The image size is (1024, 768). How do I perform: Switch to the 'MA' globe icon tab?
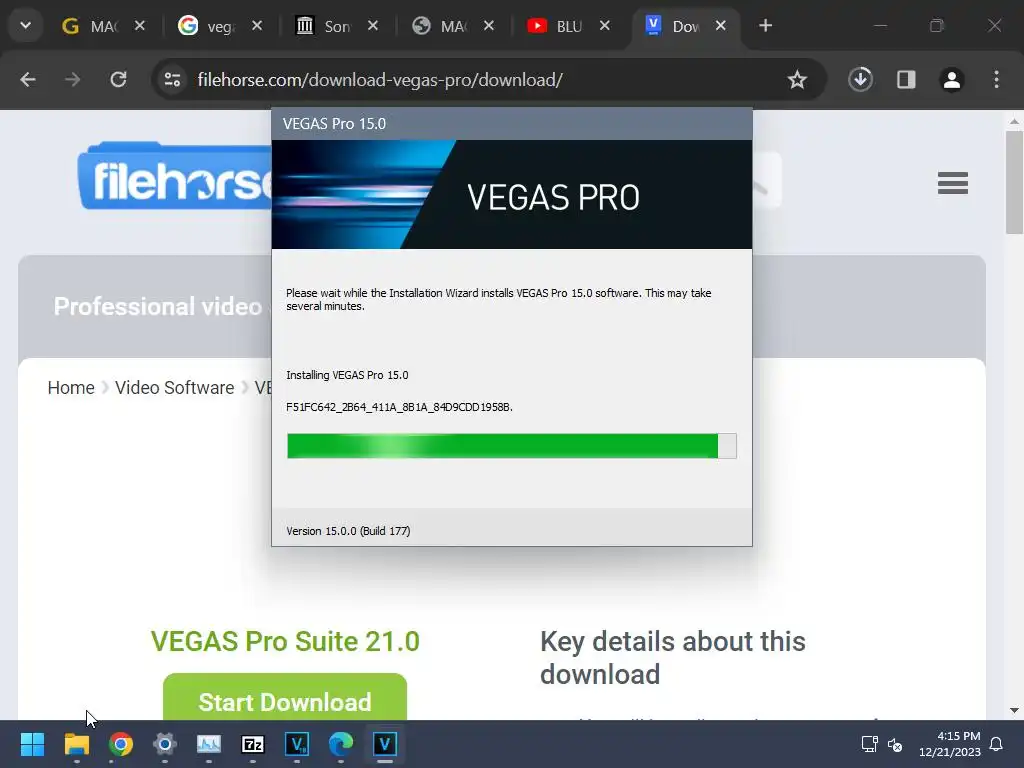pyautogui.click(x=441, y=26)
